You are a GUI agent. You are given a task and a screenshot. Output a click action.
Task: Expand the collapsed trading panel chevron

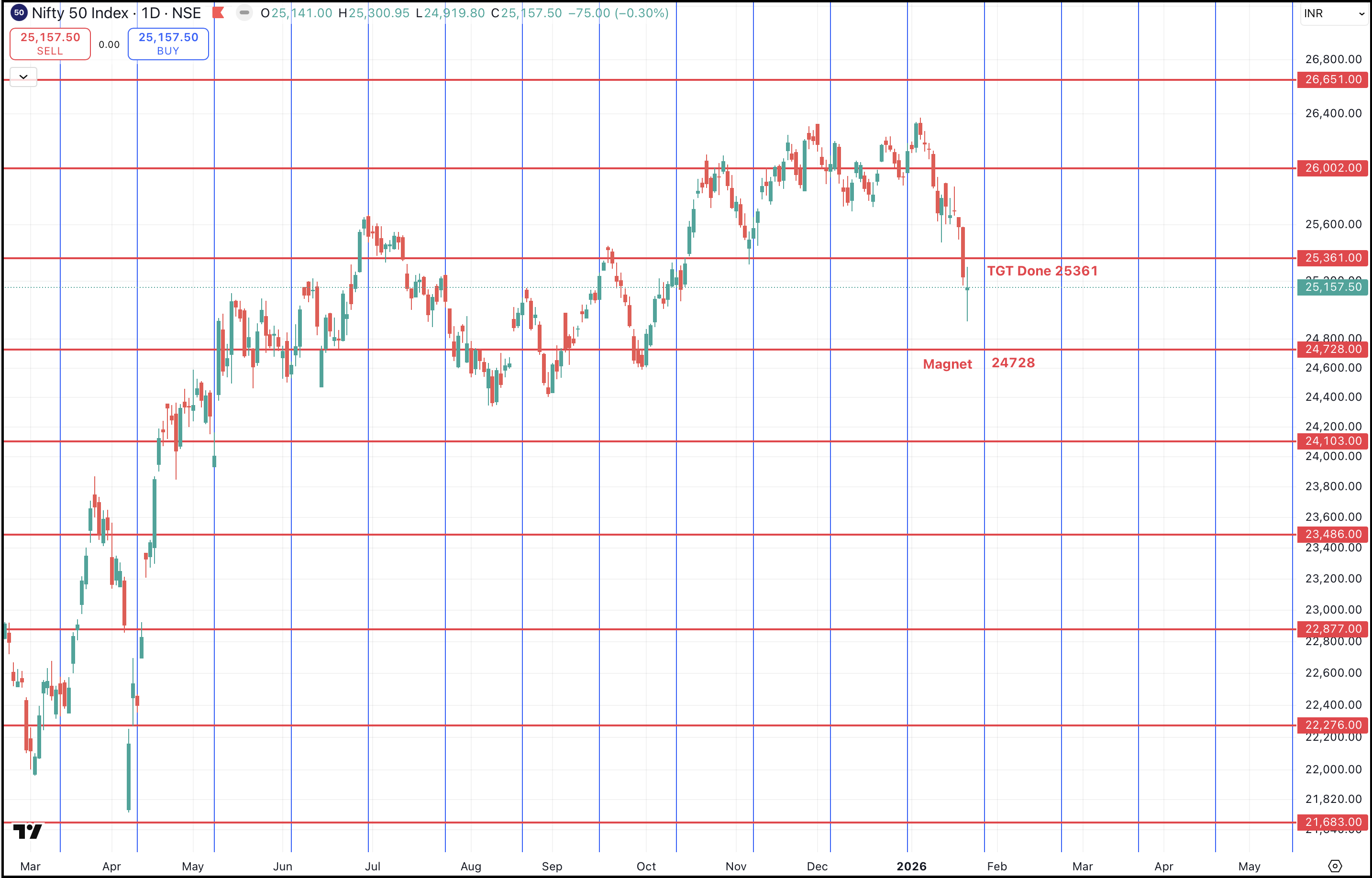pos(23,77)
